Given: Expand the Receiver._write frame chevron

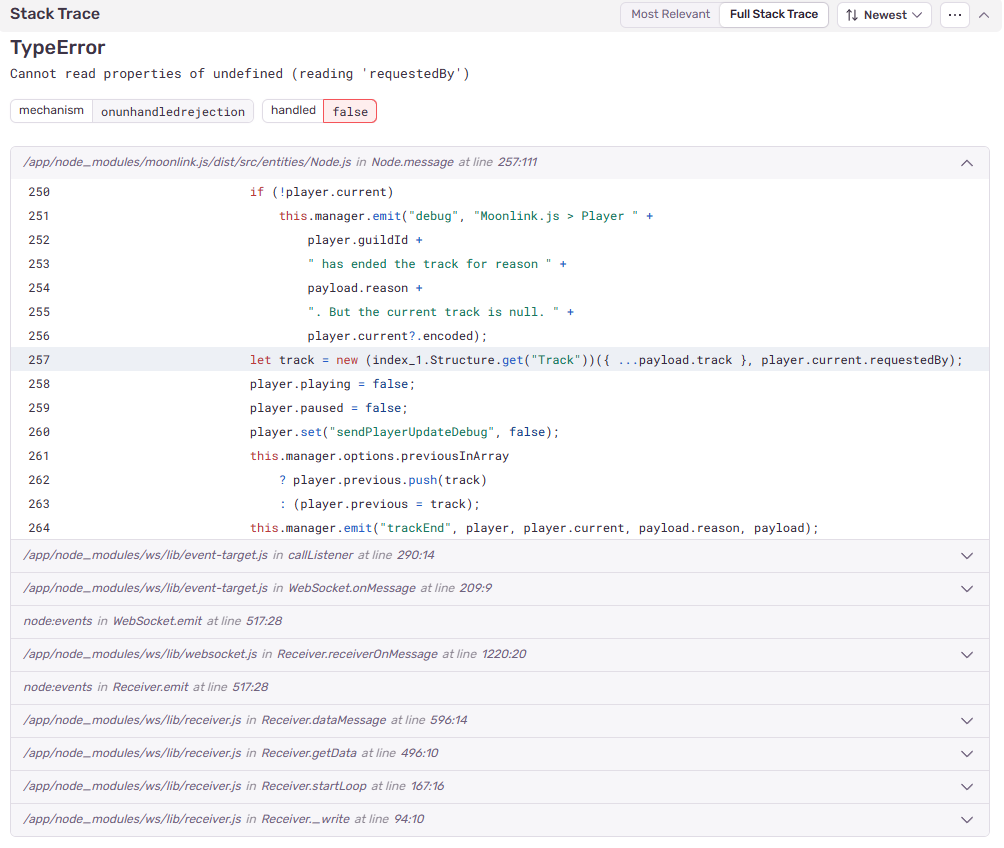Looking at the screenshot, I should [966, 820].
